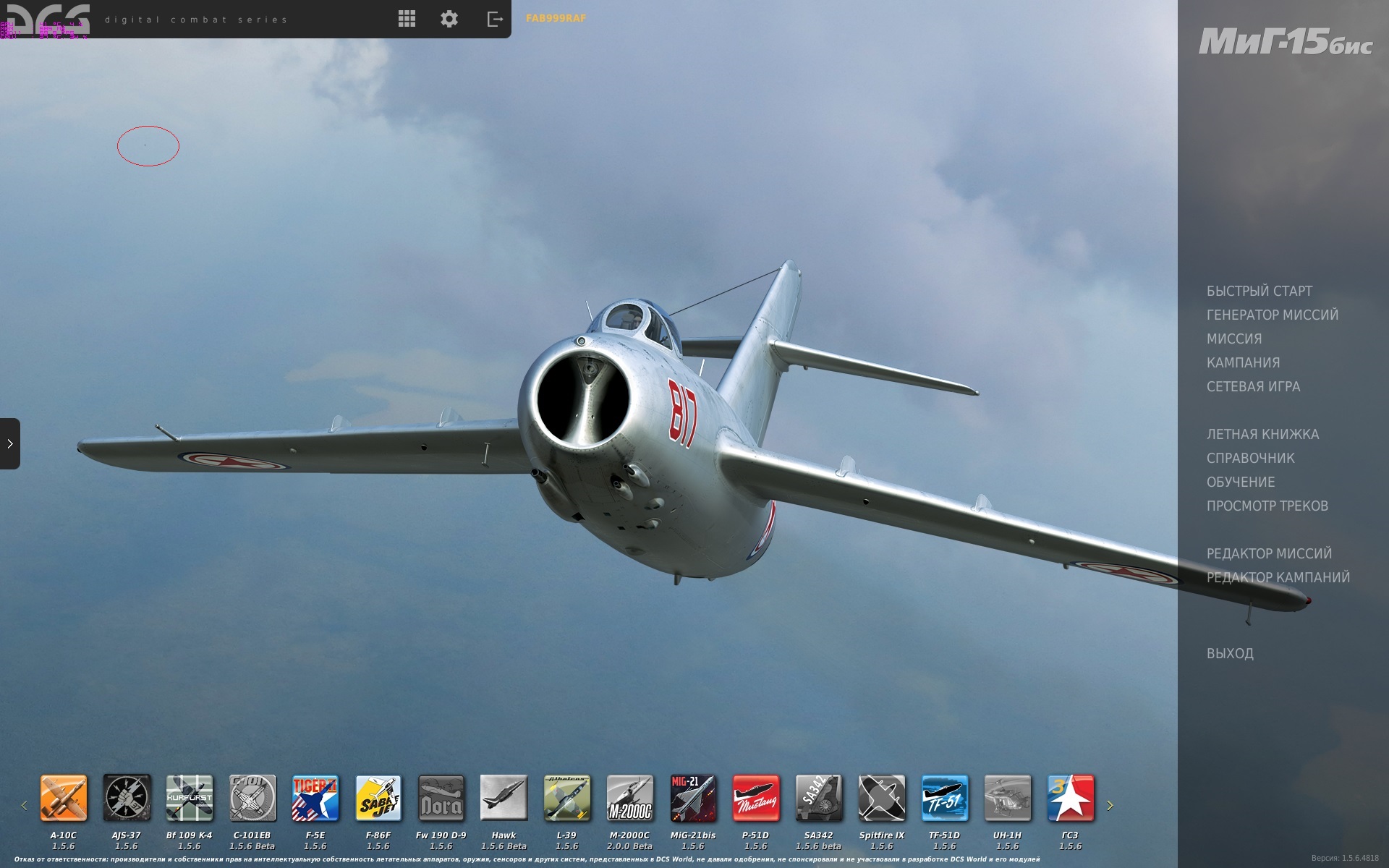Click the version text 1.5.6.4818
This screenshot has width=1389, height=868.
pyautogui.click(x=1345, y=858)
